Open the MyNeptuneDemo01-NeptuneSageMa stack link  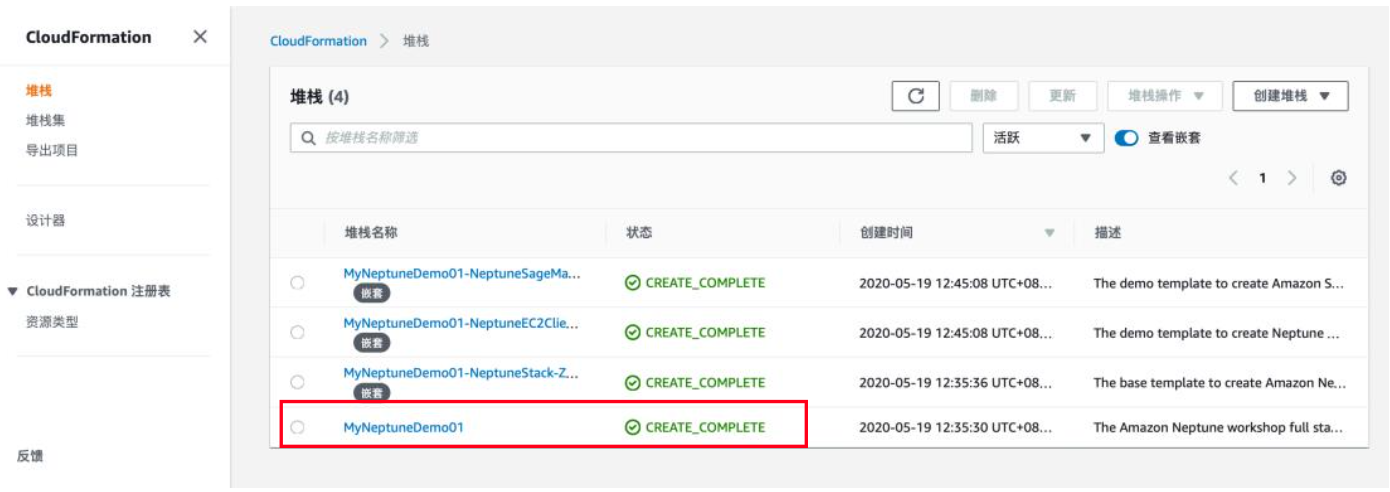(x=462, y=273)
